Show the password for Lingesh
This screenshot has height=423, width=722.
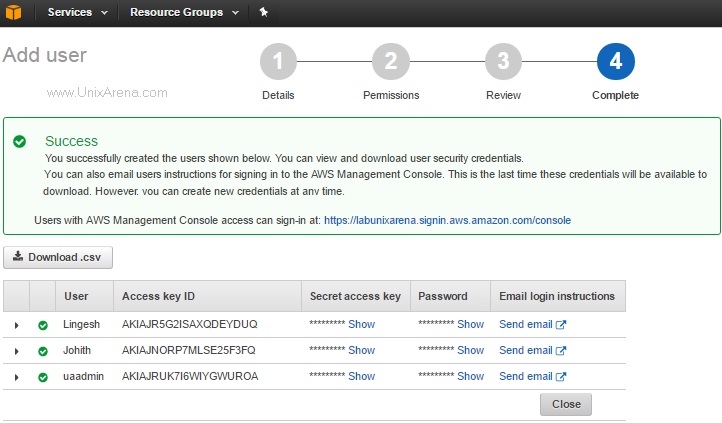pos(470,324)
